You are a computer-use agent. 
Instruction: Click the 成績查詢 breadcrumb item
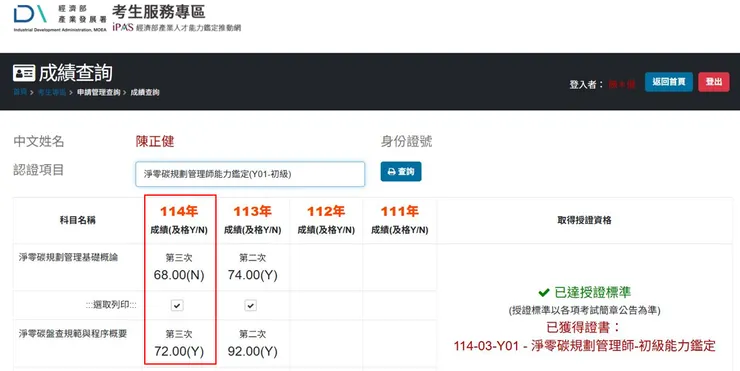pos(145,93)
